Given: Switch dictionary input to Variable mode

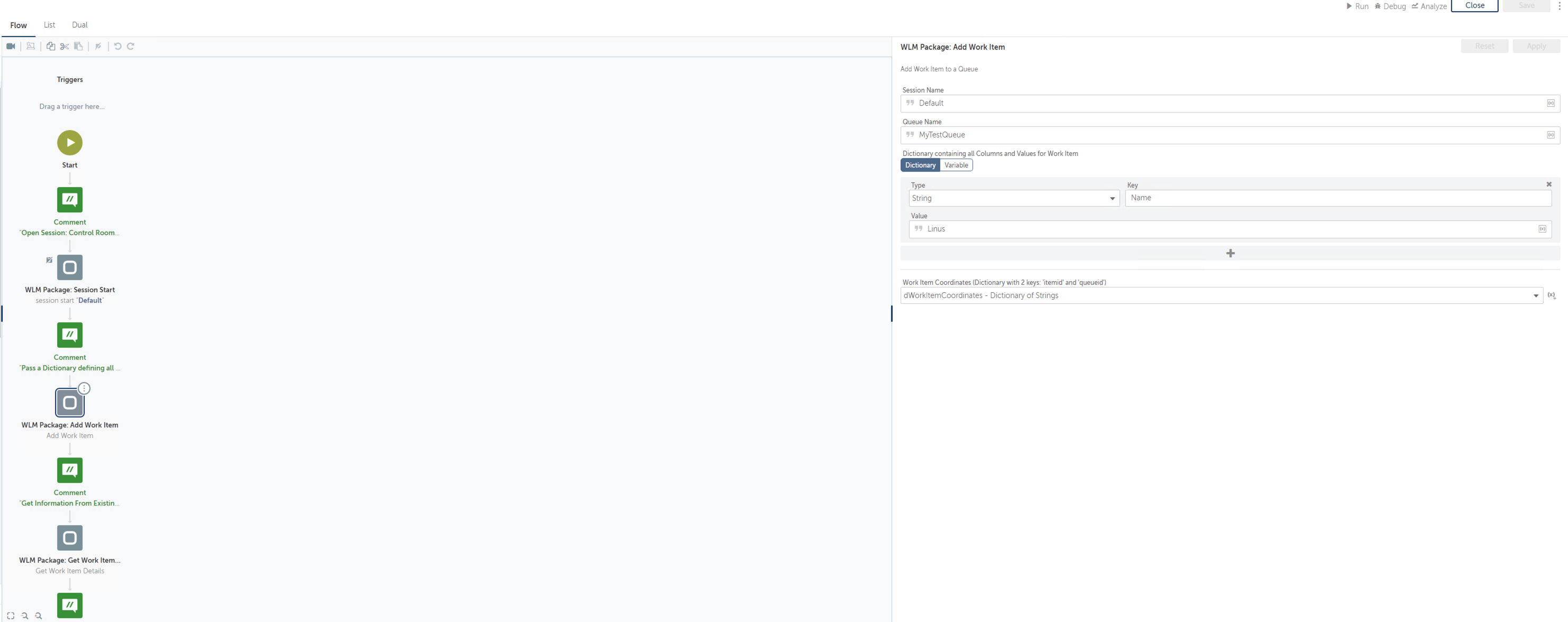Looking at the screenshot, I should (x=956, y=165).
